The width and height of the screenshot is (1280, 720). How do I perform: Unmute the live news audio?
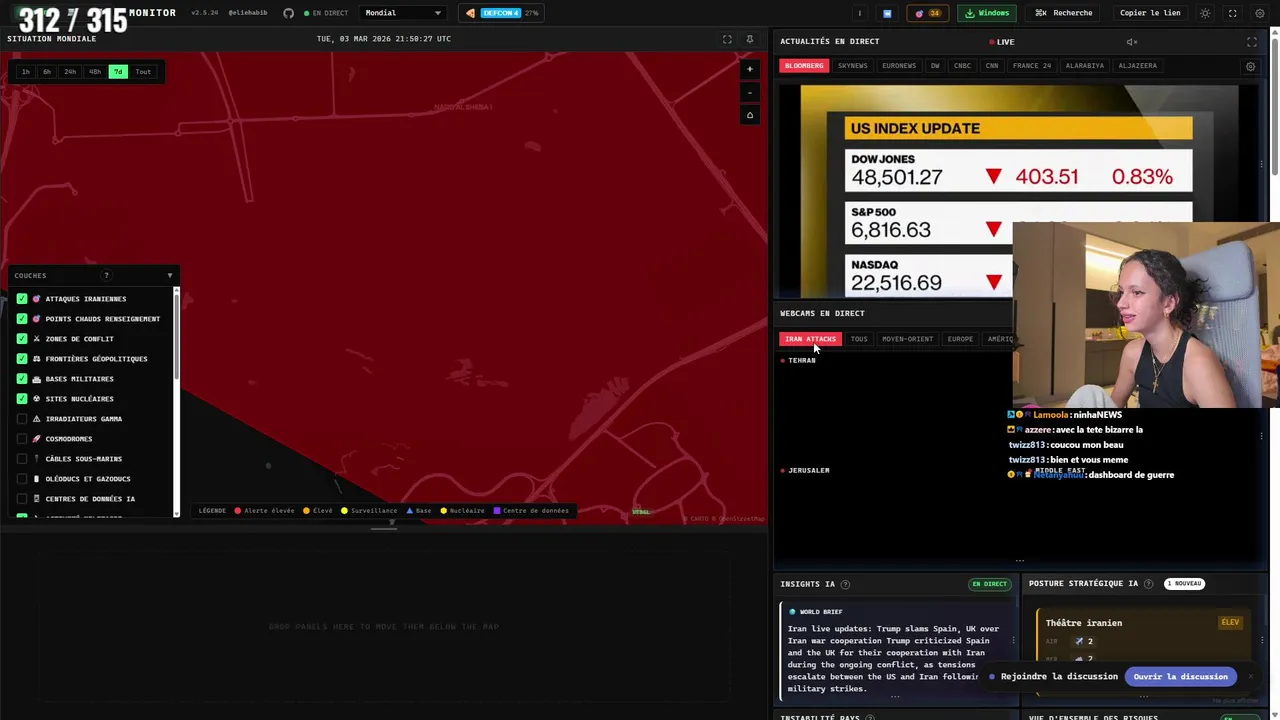[x=1131, y=42]
